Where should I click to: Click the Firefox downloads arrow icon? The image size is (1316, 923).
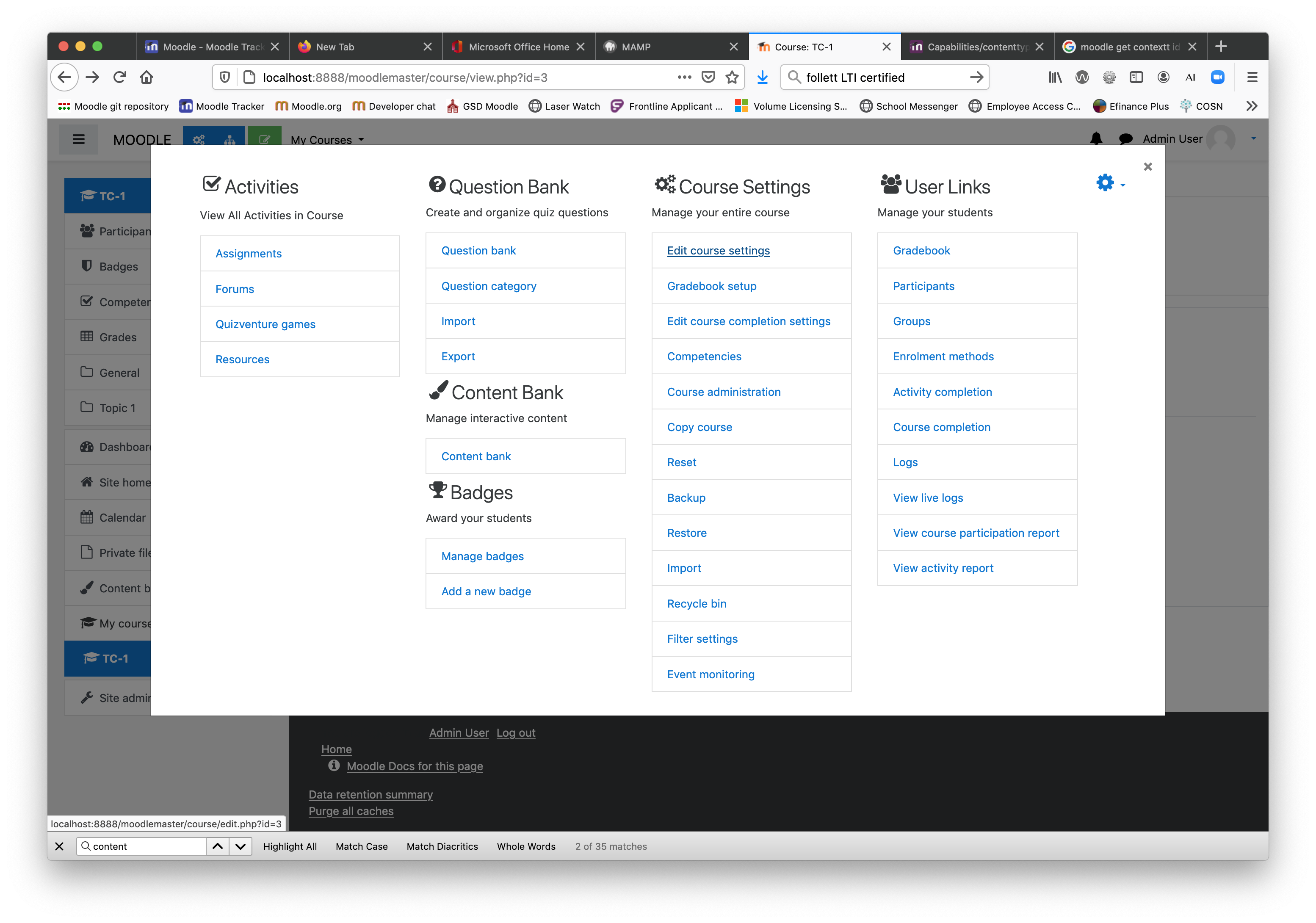point(762,77)
